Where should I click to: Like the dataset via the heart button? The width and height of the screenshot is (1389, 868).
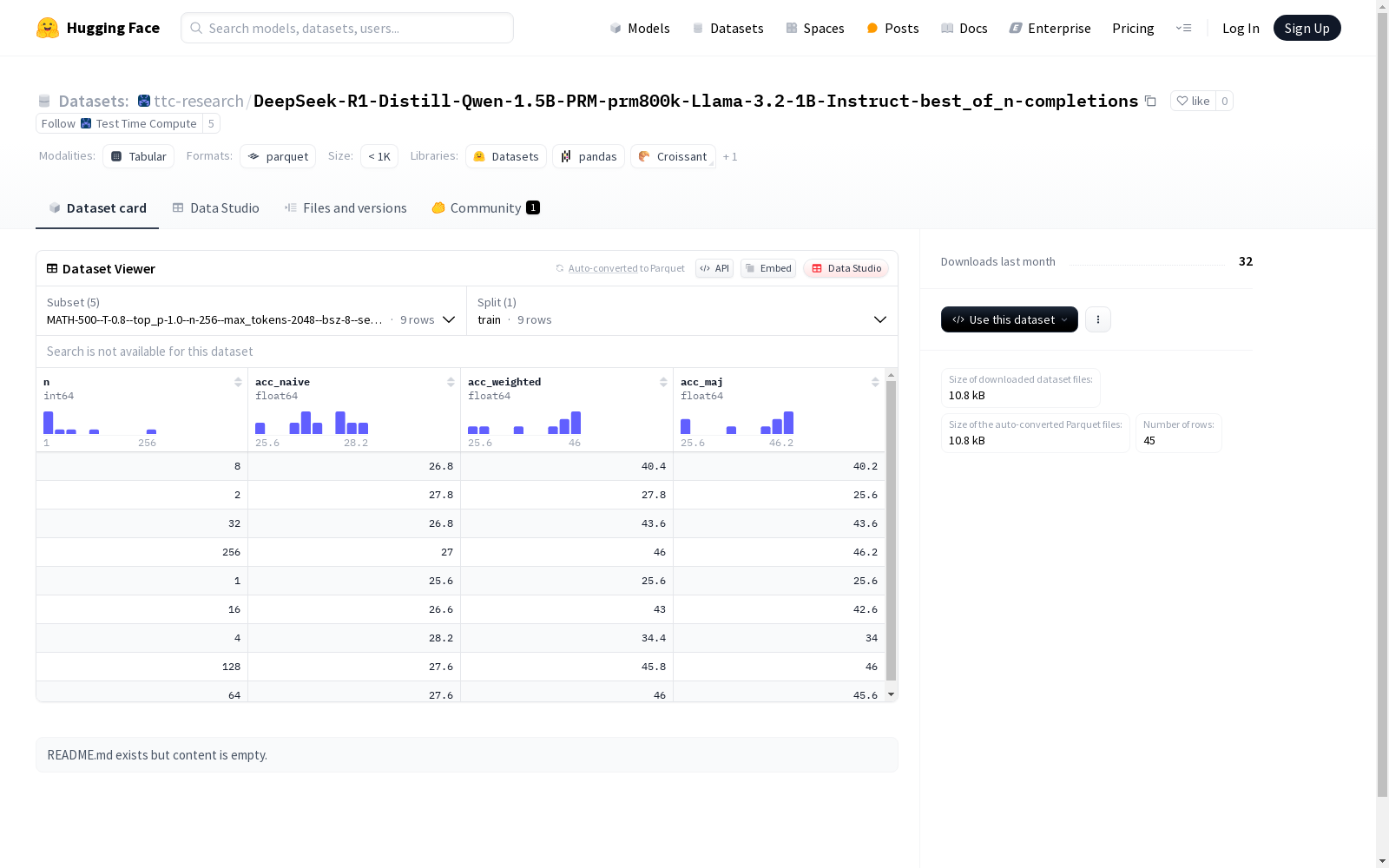pyautogui.click(x=1193, y=101)
